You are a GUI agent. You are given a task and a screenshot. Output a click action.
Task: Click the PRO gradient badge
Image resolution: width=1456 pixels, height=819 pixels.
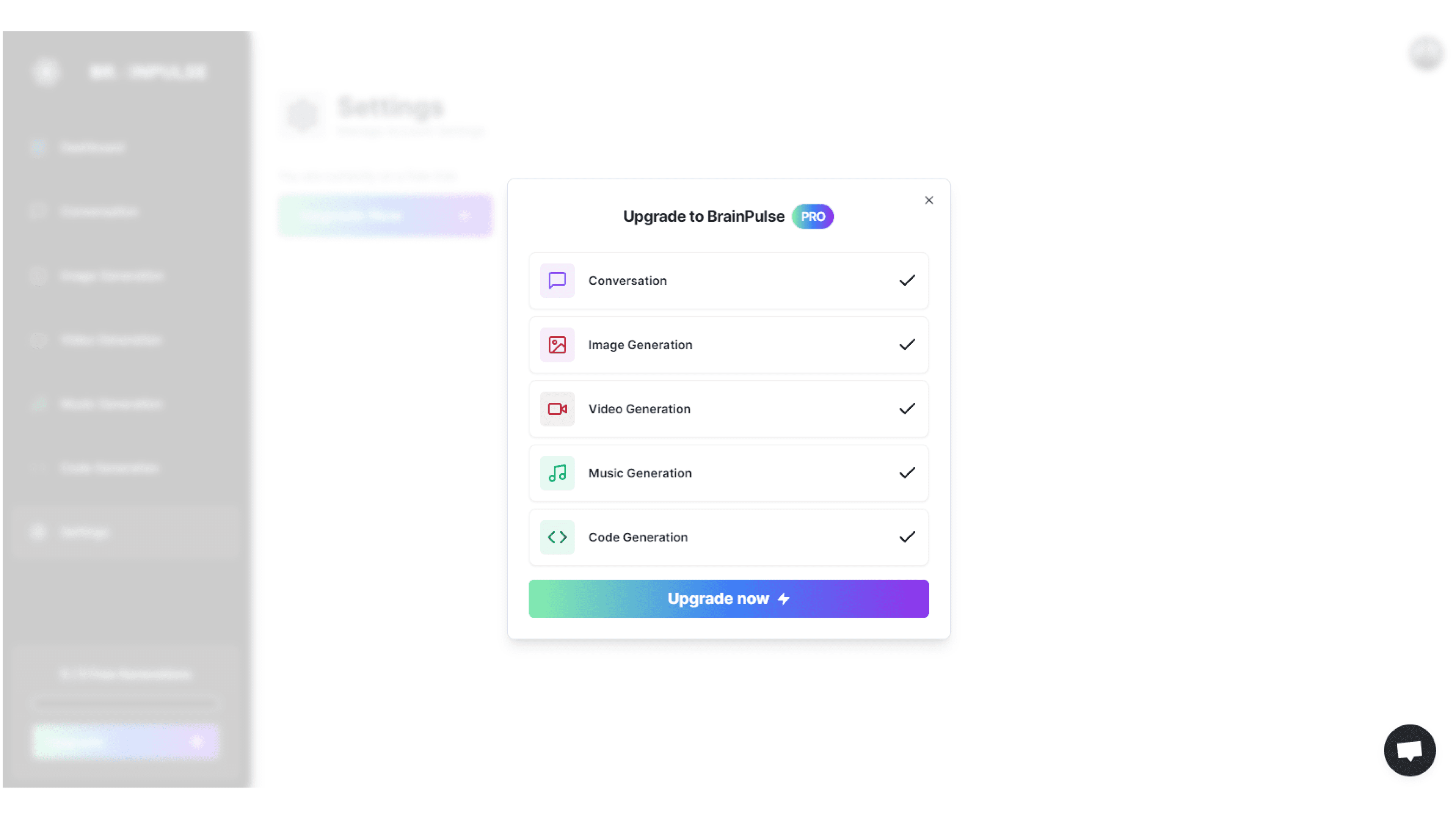812,217
